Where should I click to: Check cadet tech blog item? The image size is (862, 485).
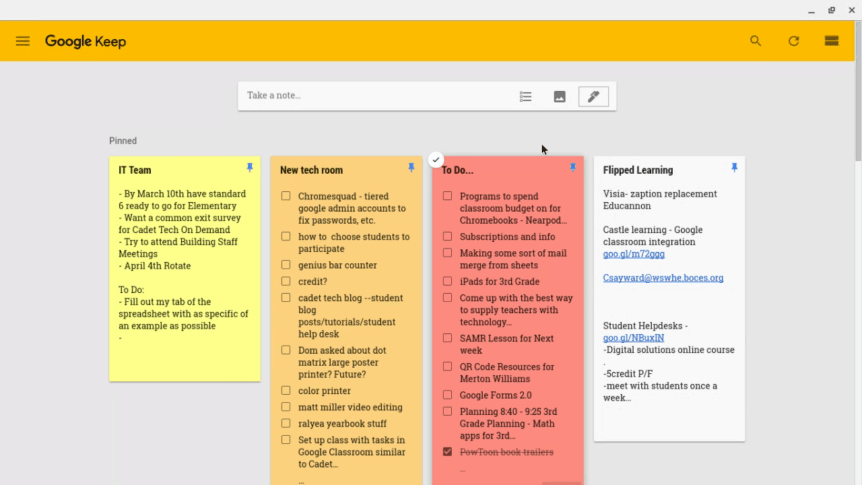pos(286,297)
